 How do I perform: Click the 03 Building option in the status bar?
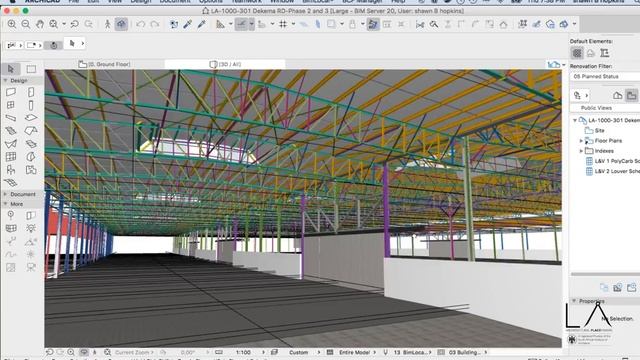(464, 352)
